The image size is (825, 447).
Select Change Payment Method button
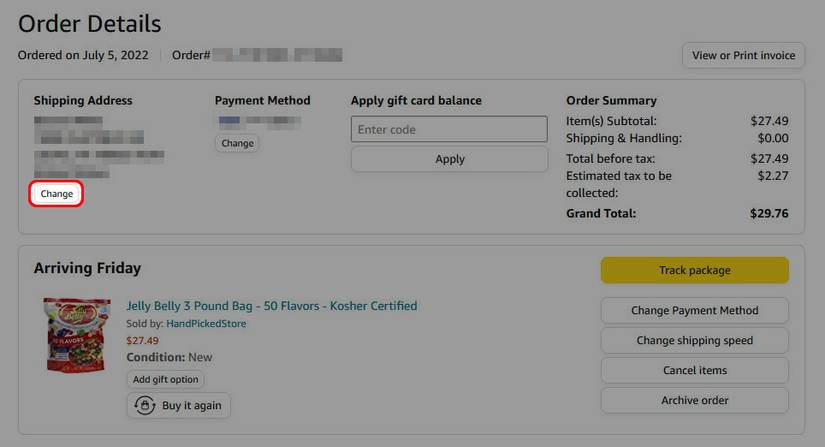tap(694, 310)
